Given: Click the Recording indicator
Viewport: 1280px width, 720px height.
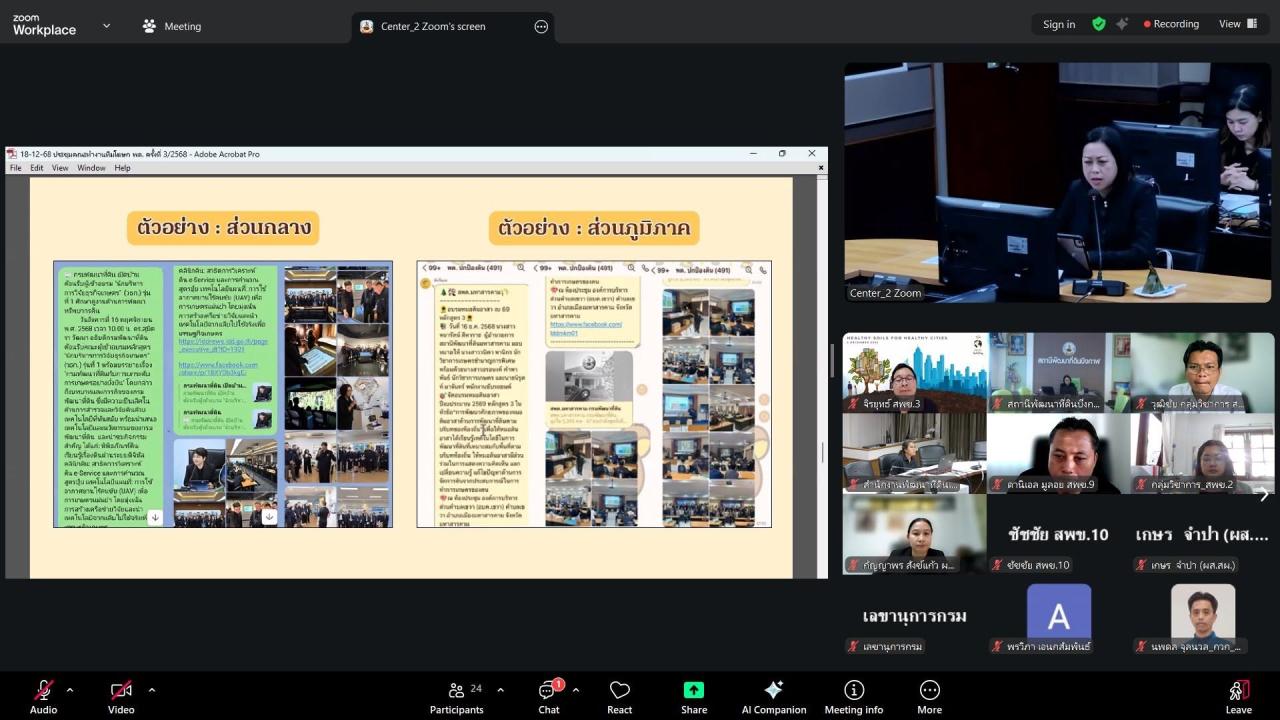Looking at the screenshot, I should click(x=1171, y=24).
